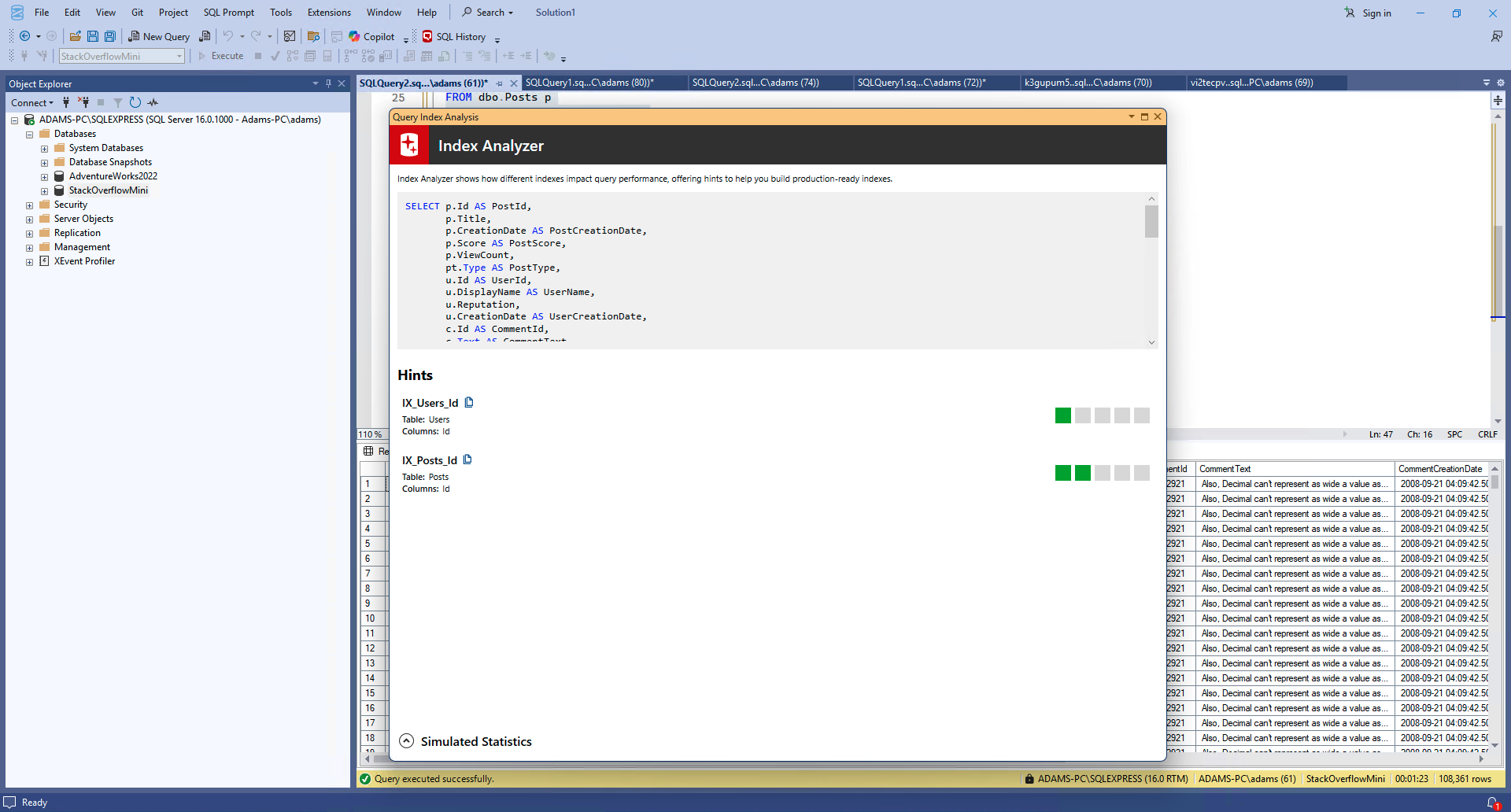Click the query preview vertical scrollbar thumb

[x=1151, y=222]
